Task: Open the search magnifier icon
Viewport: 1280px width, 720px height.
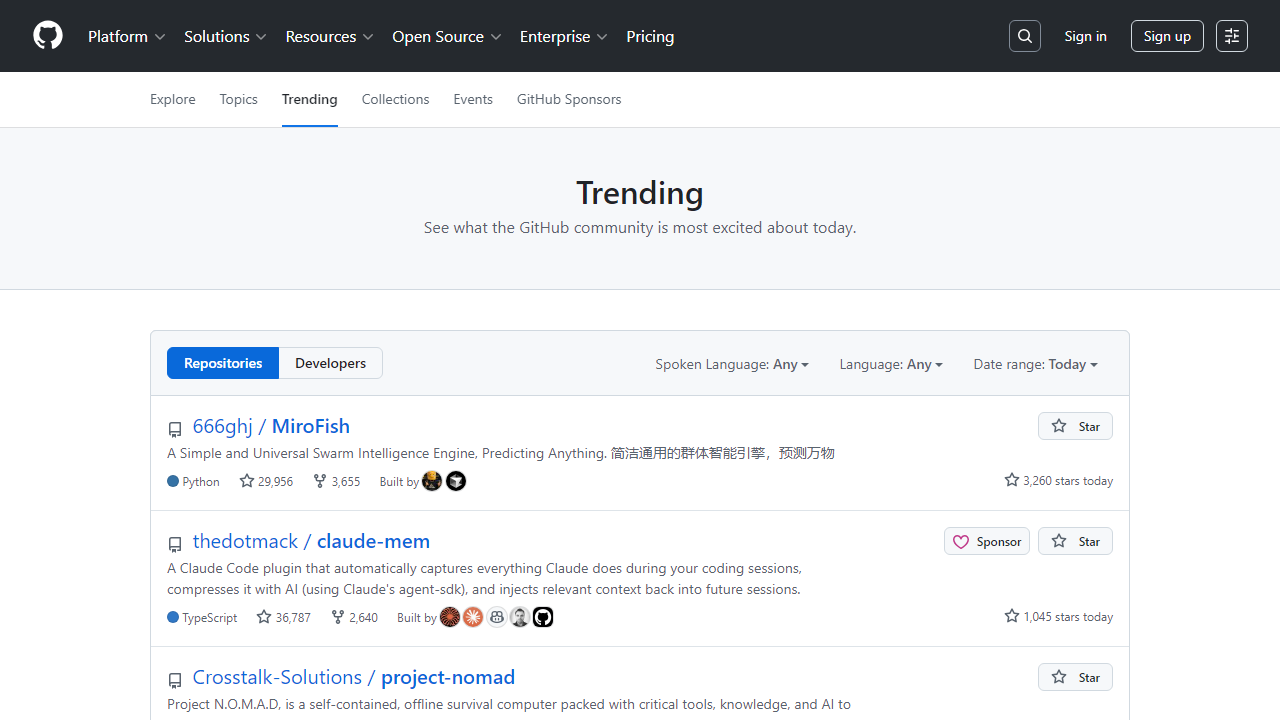Action: click(x=1025, y=36)
